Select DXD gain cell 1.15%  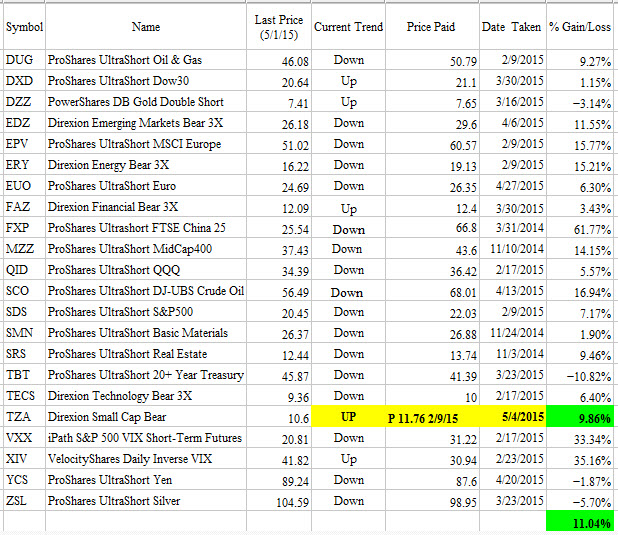click(580, 81)
